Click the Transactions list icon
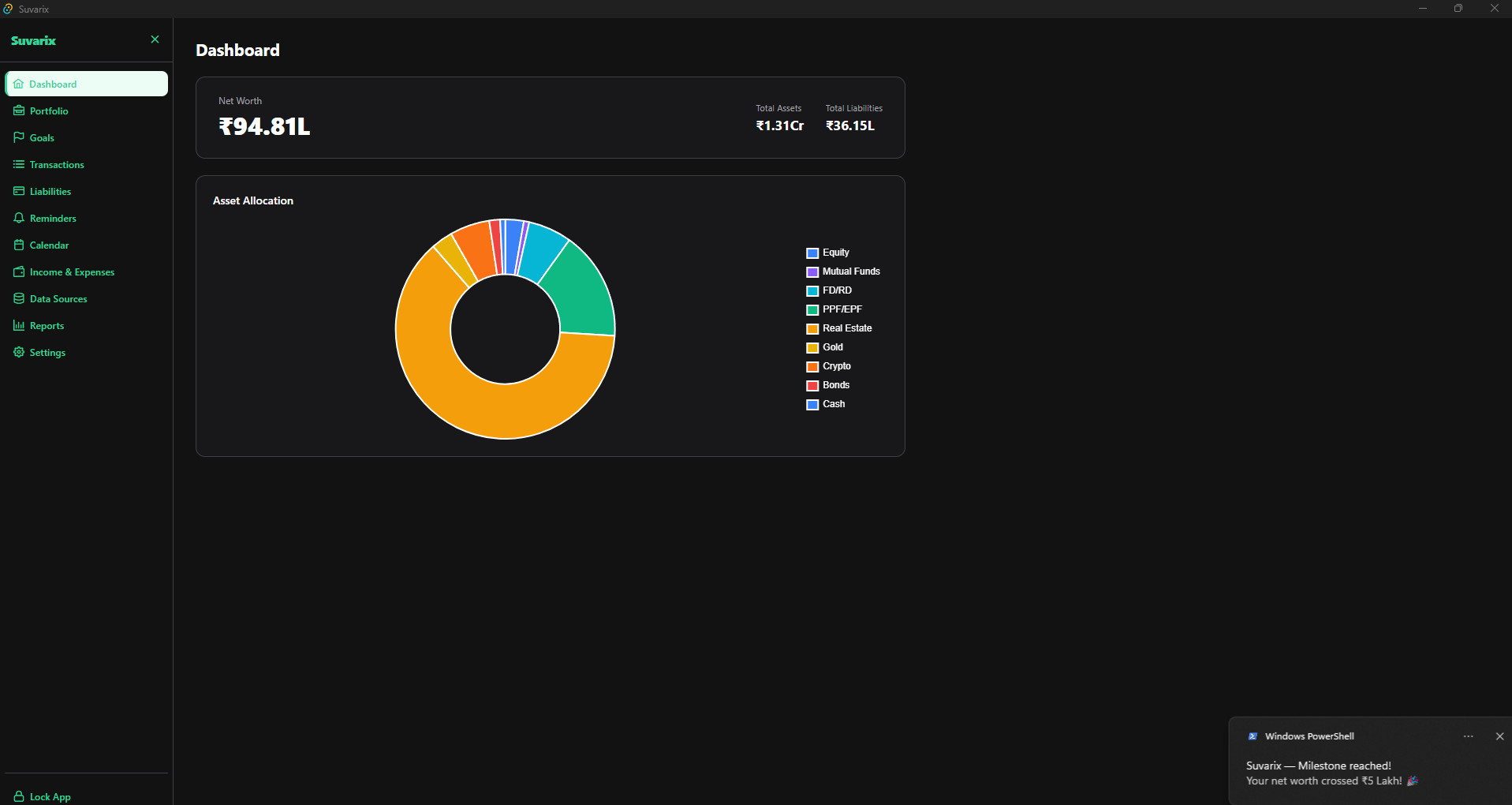 [19, 164]
